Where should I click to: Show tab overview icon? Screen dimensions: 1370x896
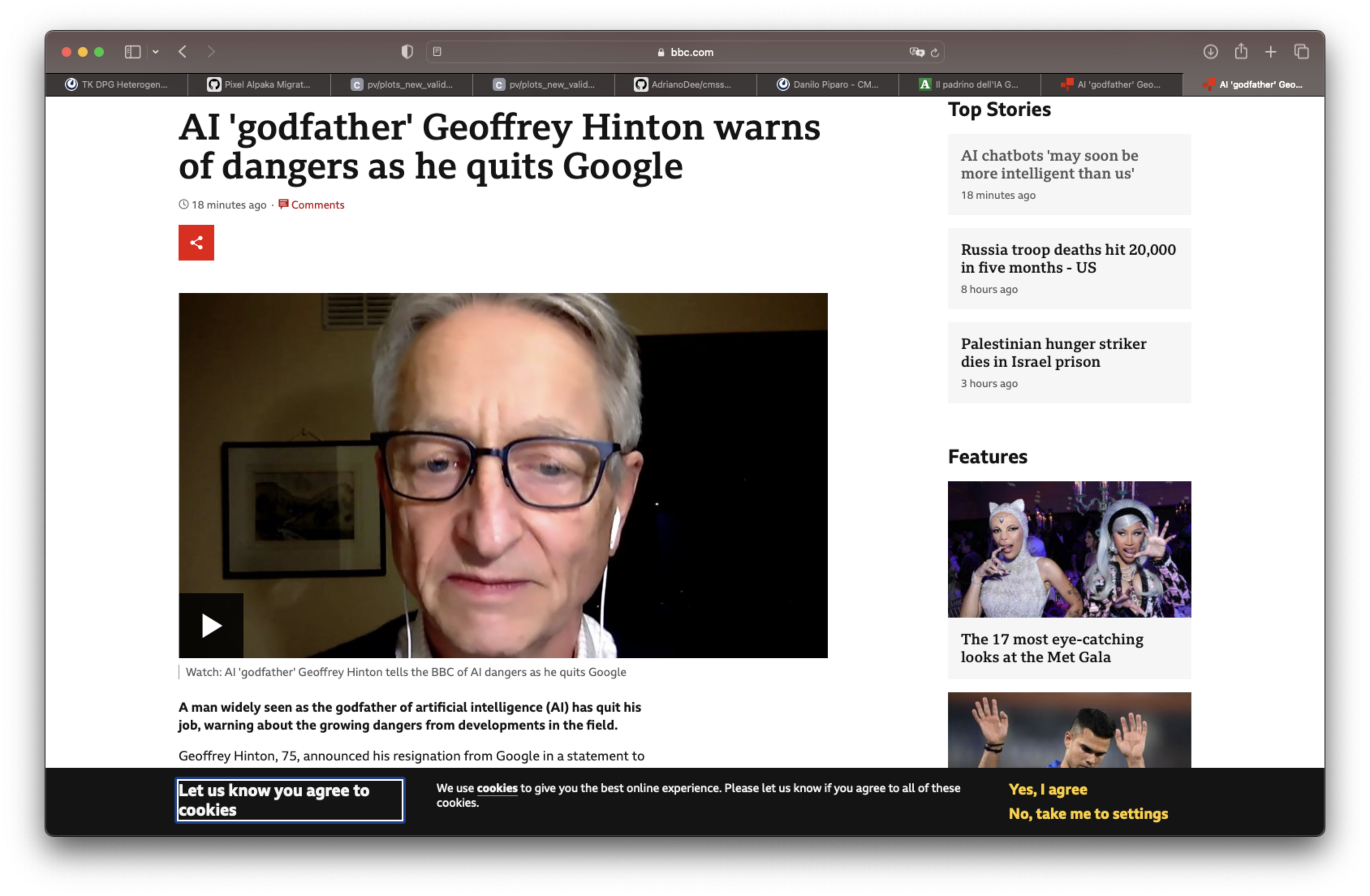tap(1301, 52)
